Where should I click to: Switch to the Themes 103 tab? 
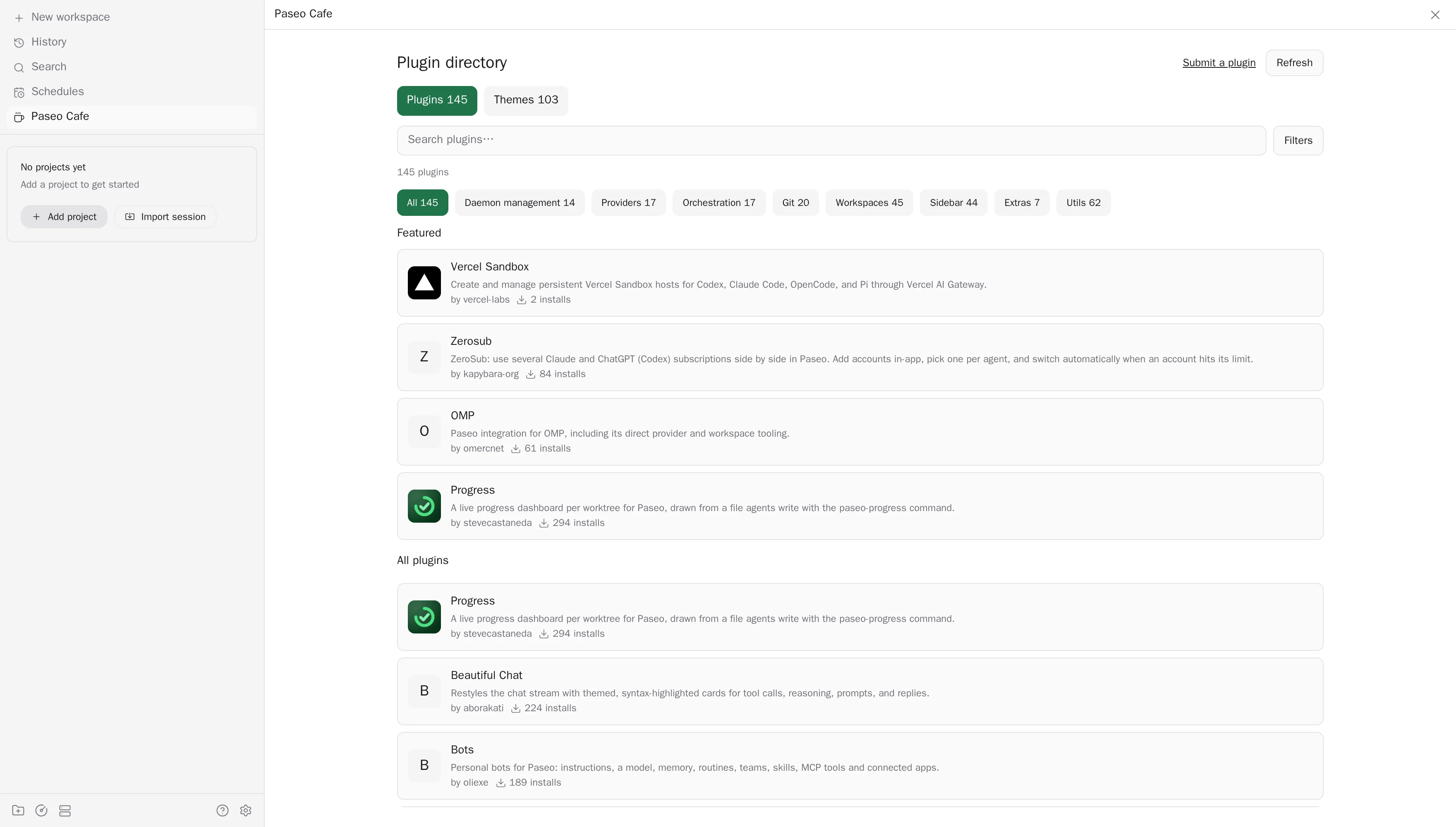click(x=525, y=100)
